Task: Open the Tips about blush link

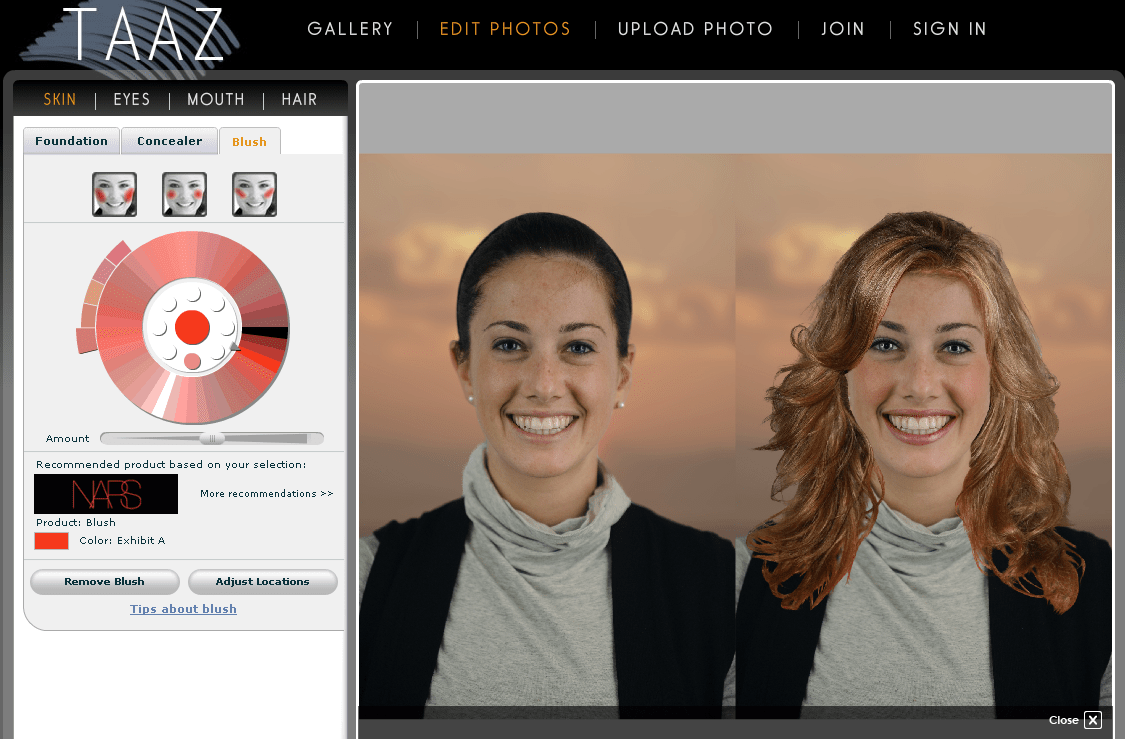Action: click(183, 609)
